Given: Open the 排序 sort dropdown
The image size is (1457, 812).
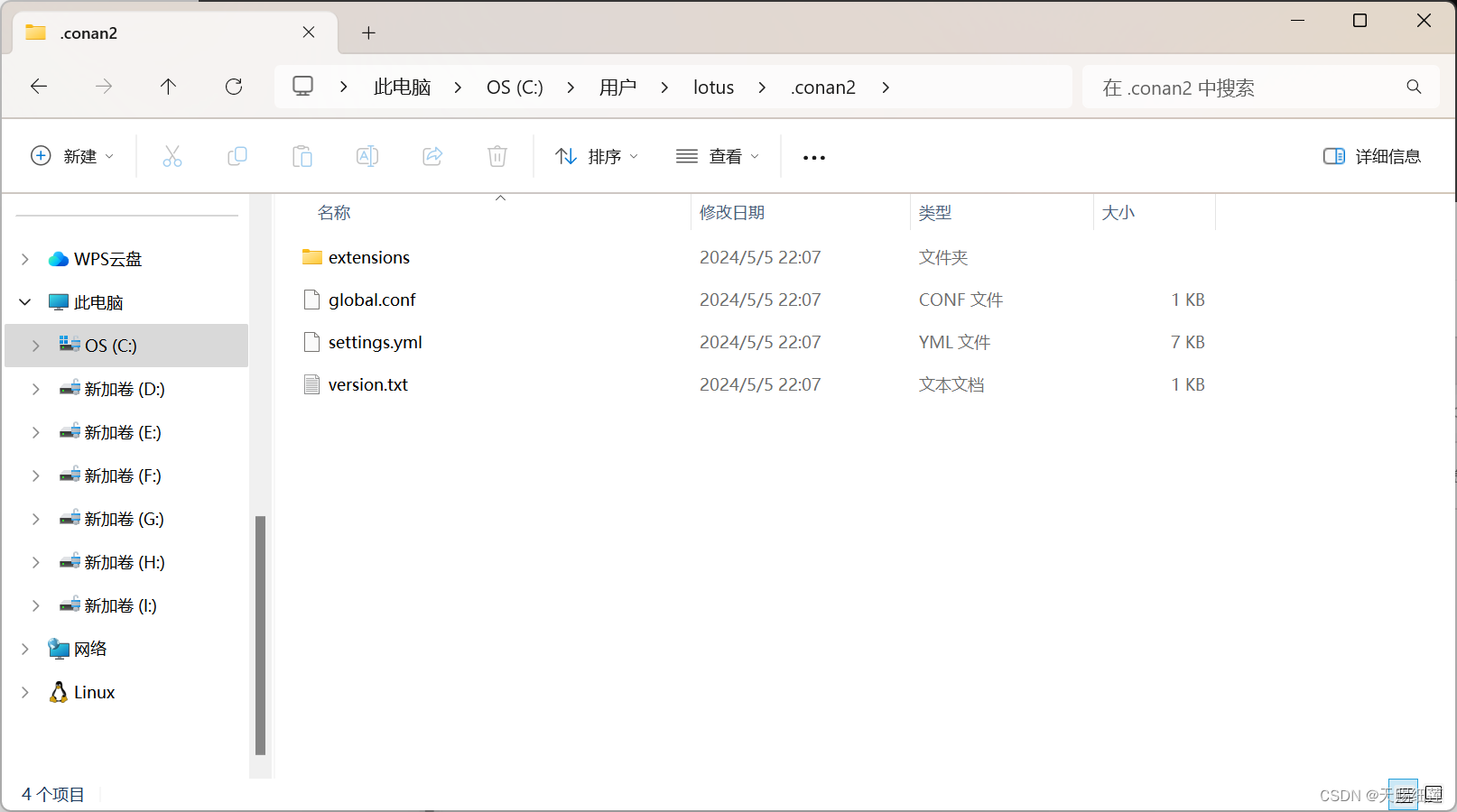Looking at the screenshot, I should coord(597,156).
